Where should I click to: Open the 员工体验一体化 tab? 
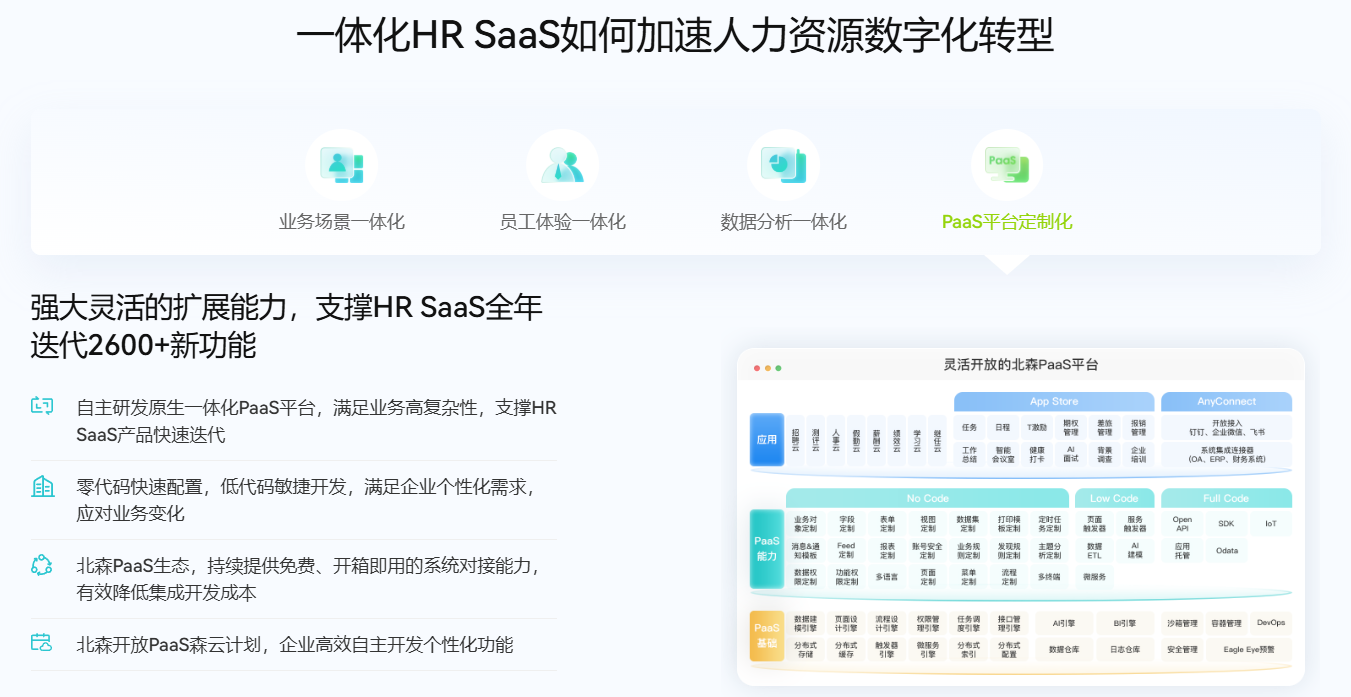pyautogui.click(x=562, y=222)
